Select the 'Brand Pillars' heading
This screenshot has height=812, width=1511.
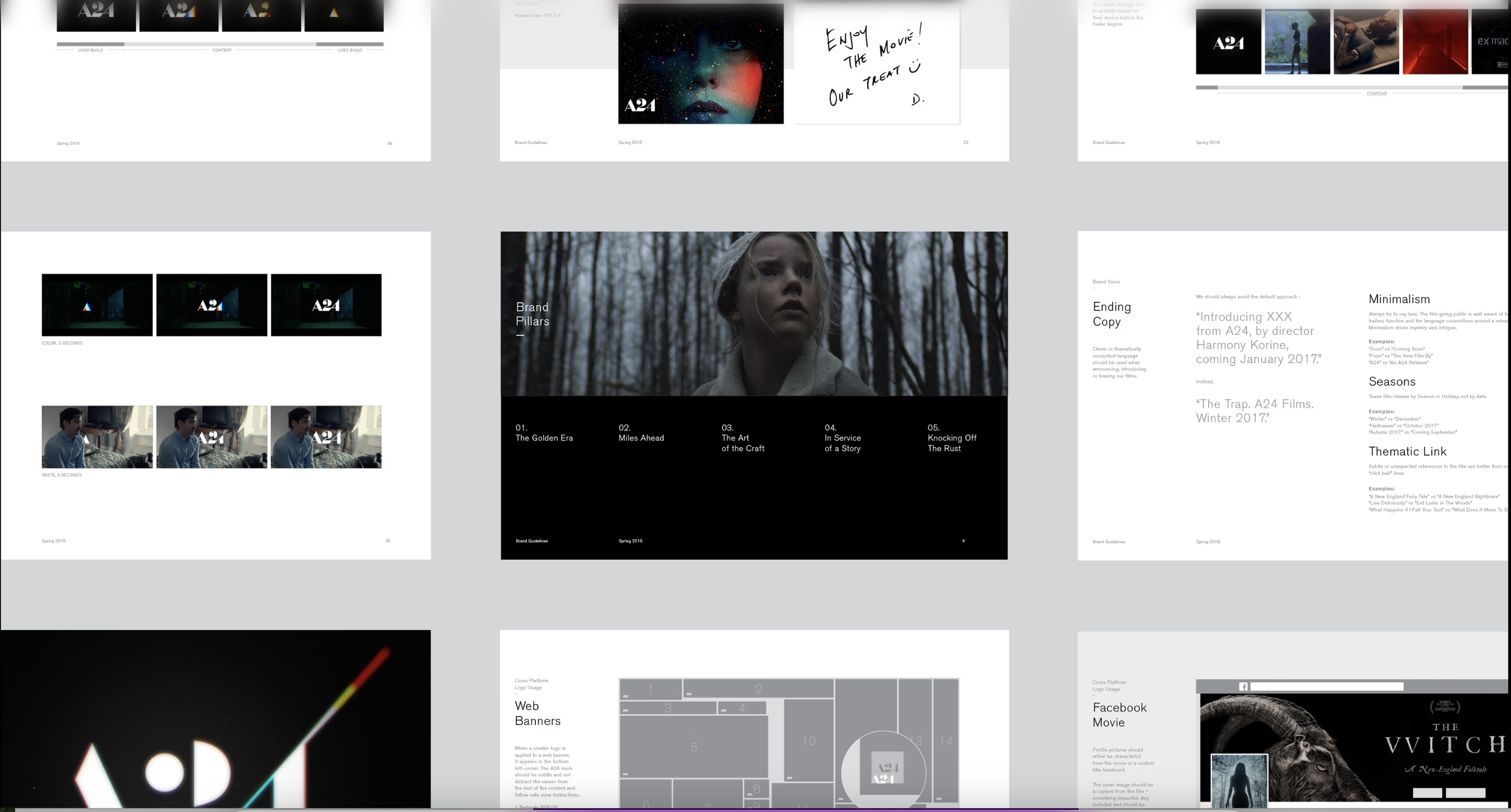532,314
